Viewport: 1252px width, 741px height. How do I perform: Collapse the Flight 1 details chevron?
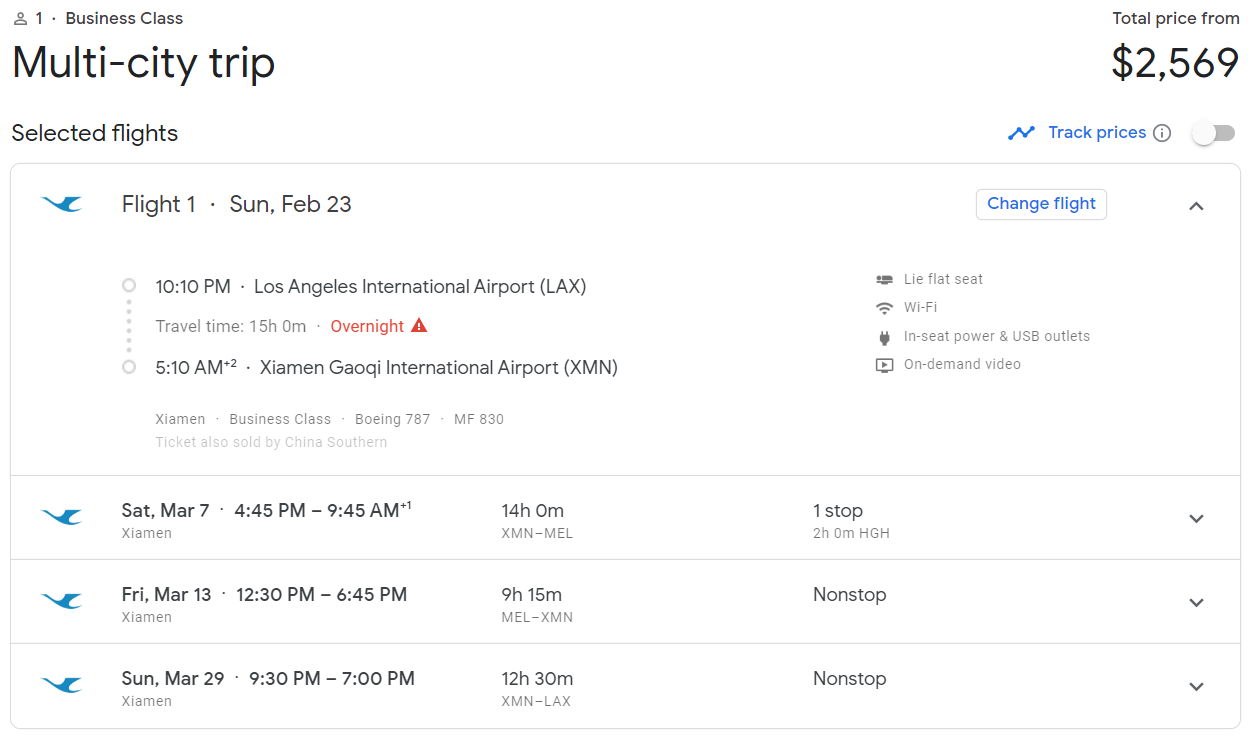point(1196,206)
